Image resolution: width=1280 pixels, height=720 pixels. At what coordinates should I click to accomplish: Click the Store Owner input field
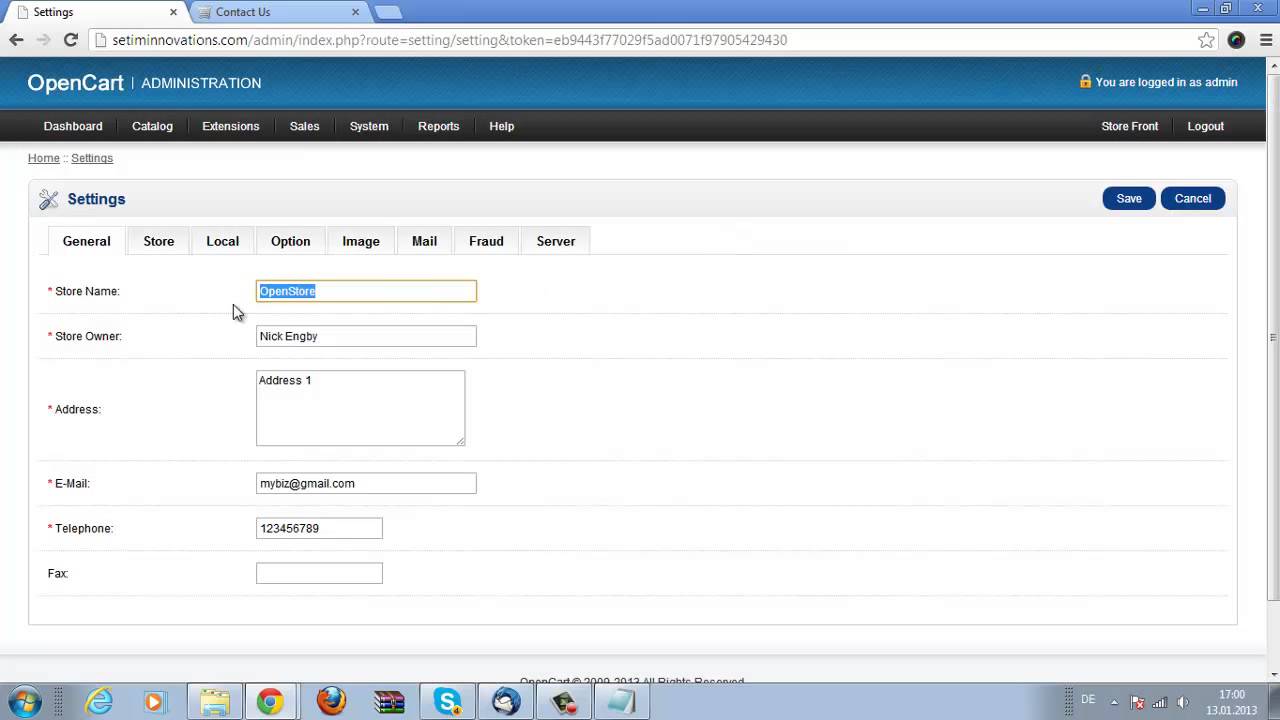pos(366,336)
